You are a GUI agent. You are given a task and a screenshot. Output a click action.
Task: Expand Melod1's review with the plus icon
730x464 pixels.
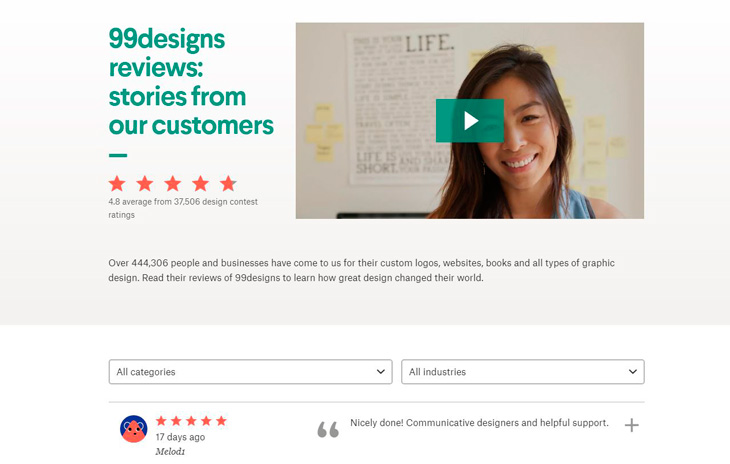pyautogui.click(x=631, y=425)
